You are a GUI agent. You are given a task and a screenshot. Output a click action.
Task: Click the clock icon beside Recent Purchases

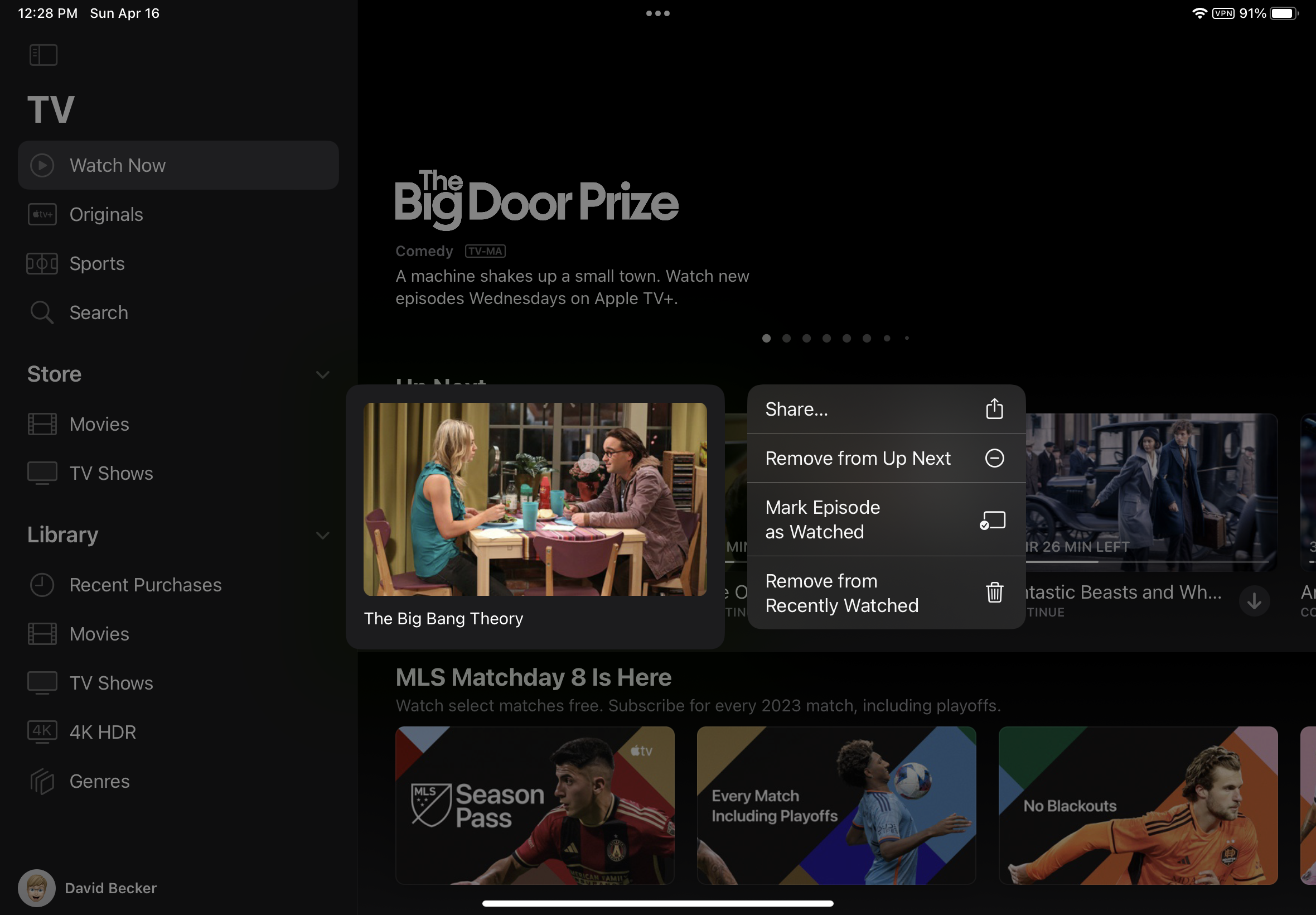tap(42, 585)
